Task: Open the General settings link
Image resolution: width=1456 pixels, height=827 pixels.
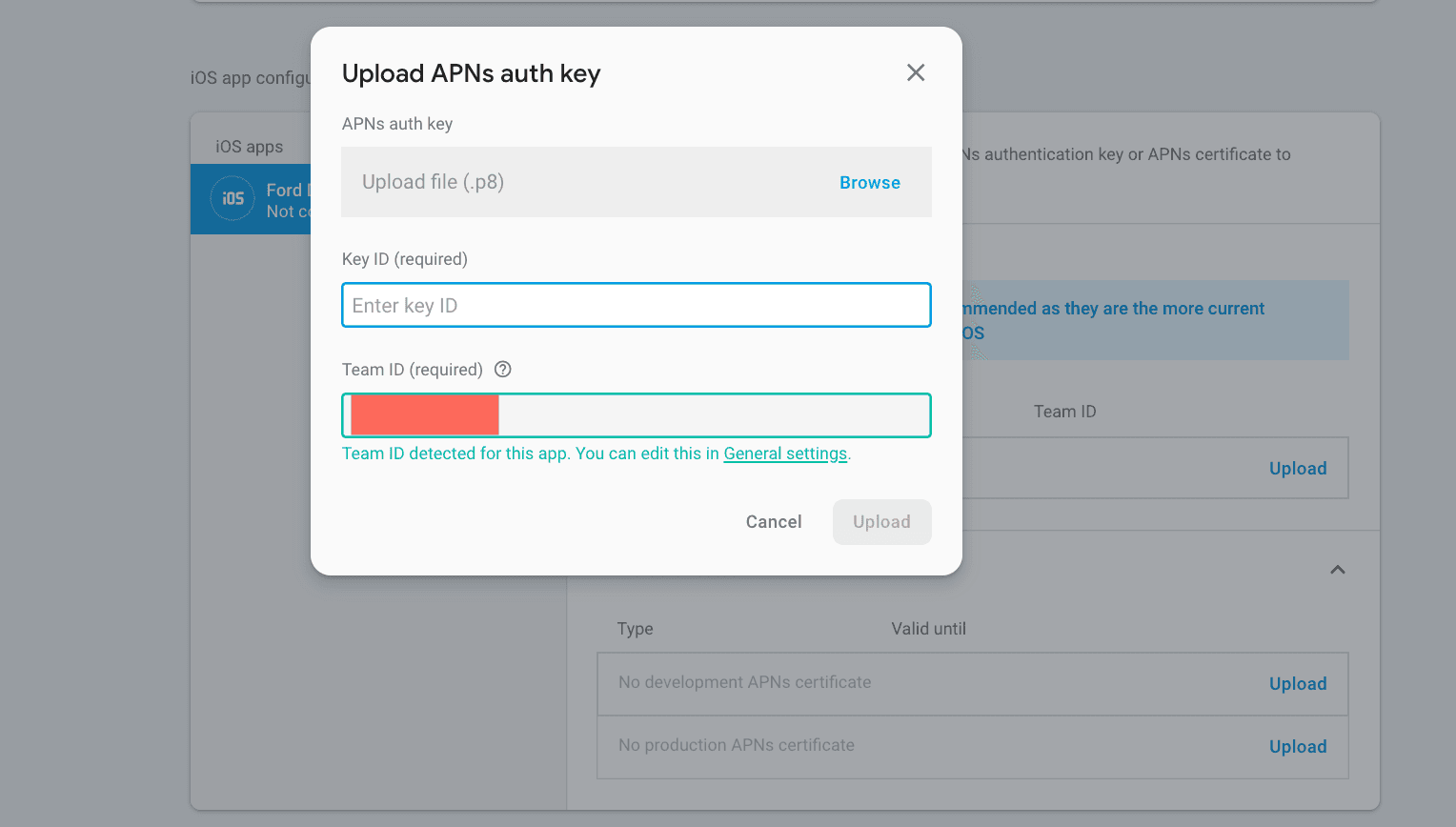Action: [x=785, y=454]
